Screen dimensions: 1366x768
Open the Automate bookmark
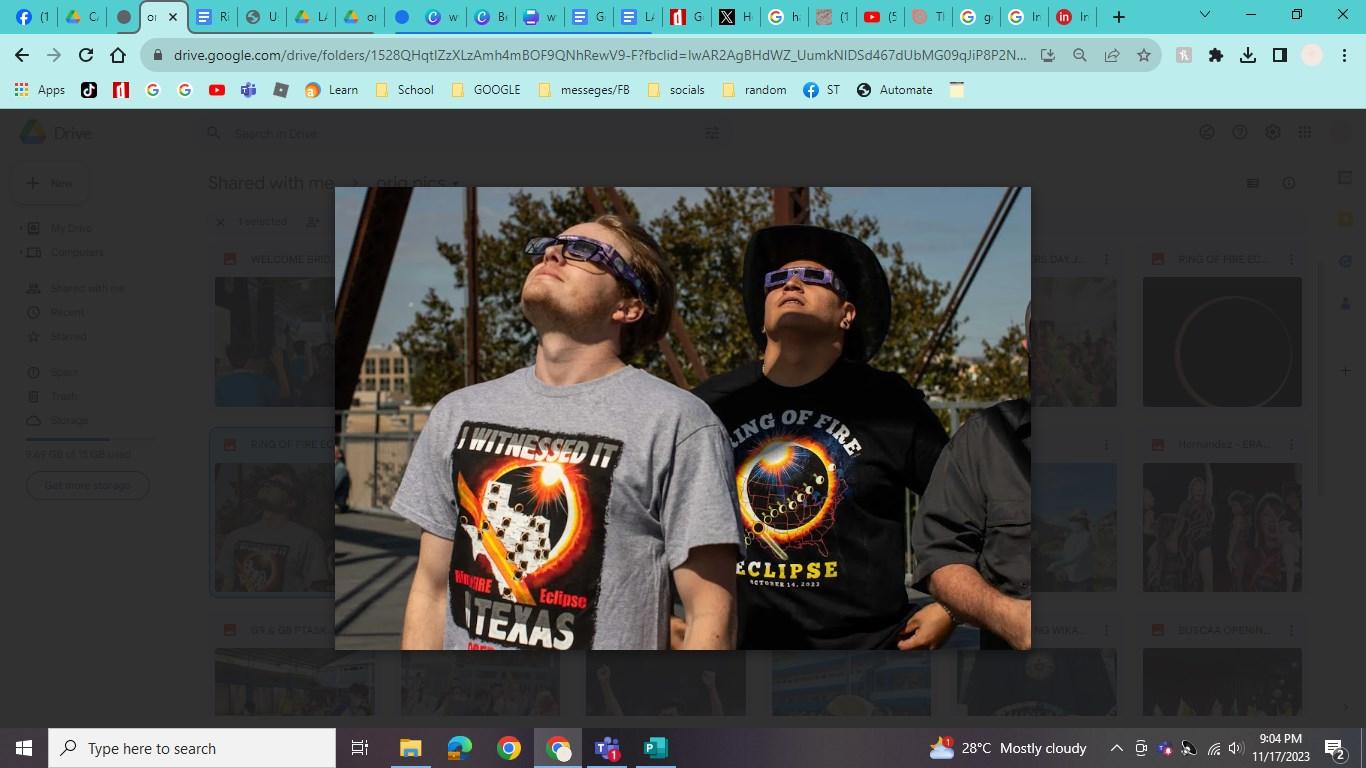(895, 90)
